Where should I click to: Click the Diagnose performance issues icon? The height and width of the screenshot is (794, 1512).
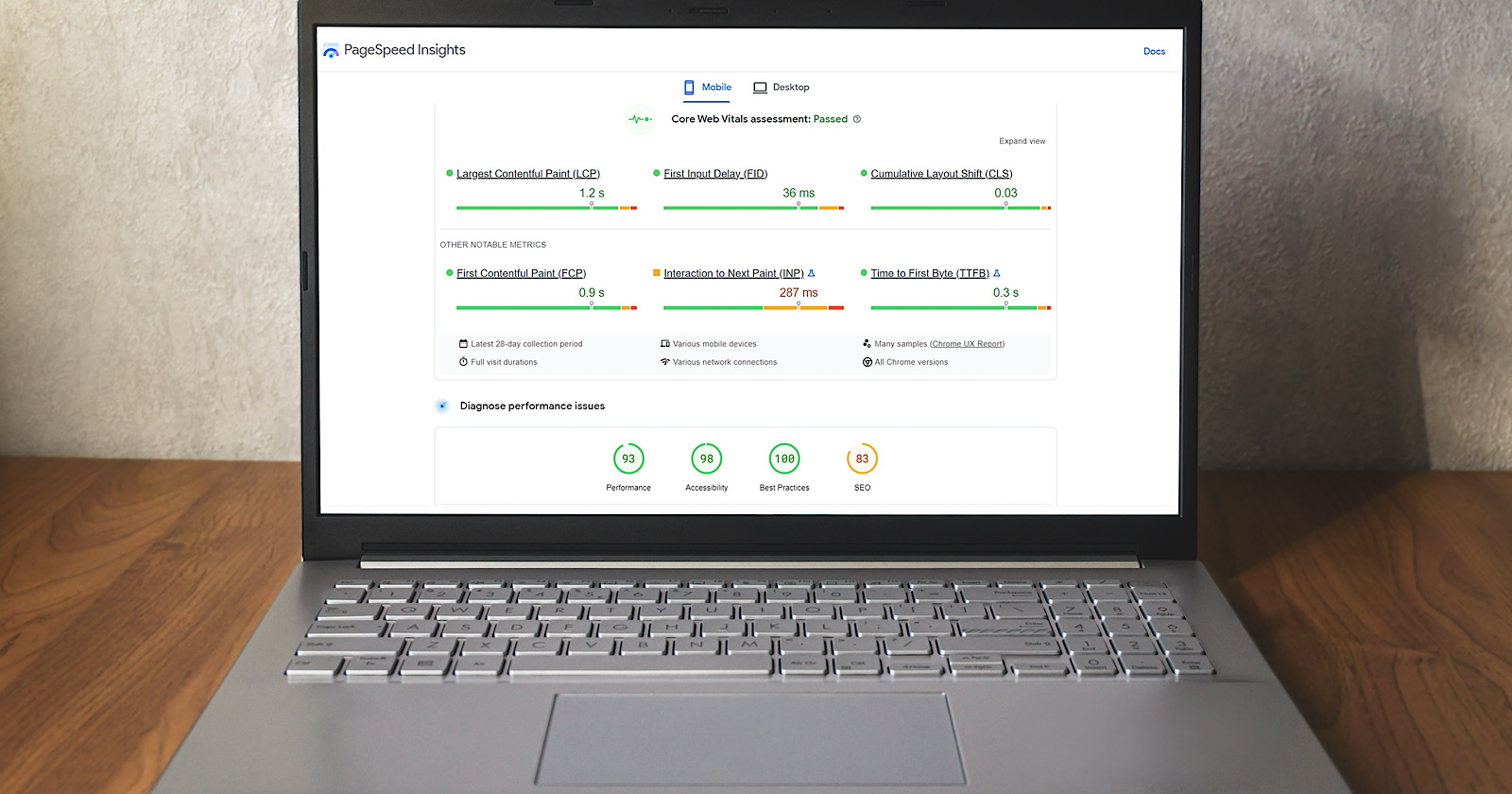(441, 406)
